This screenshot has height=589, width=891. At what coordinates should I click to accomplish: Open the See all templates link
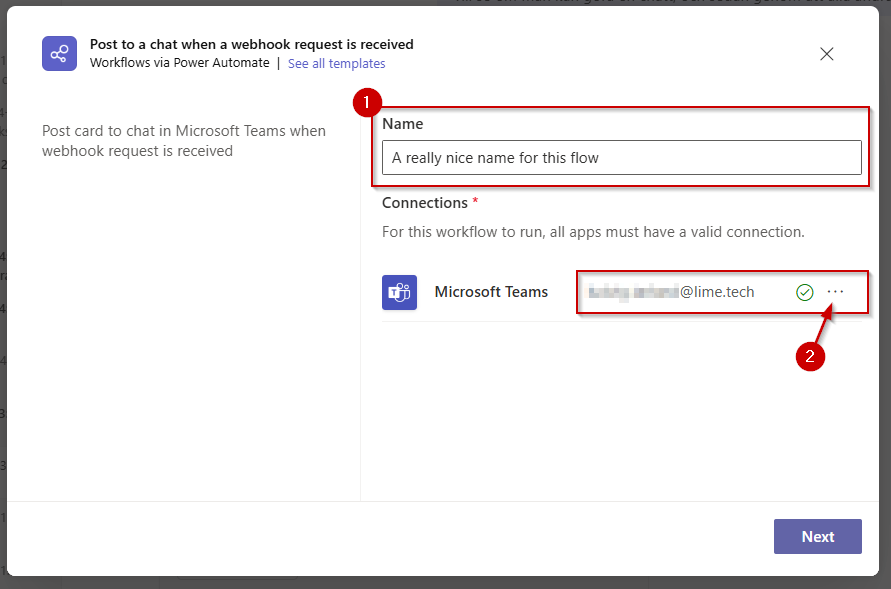tap(336, 63)
